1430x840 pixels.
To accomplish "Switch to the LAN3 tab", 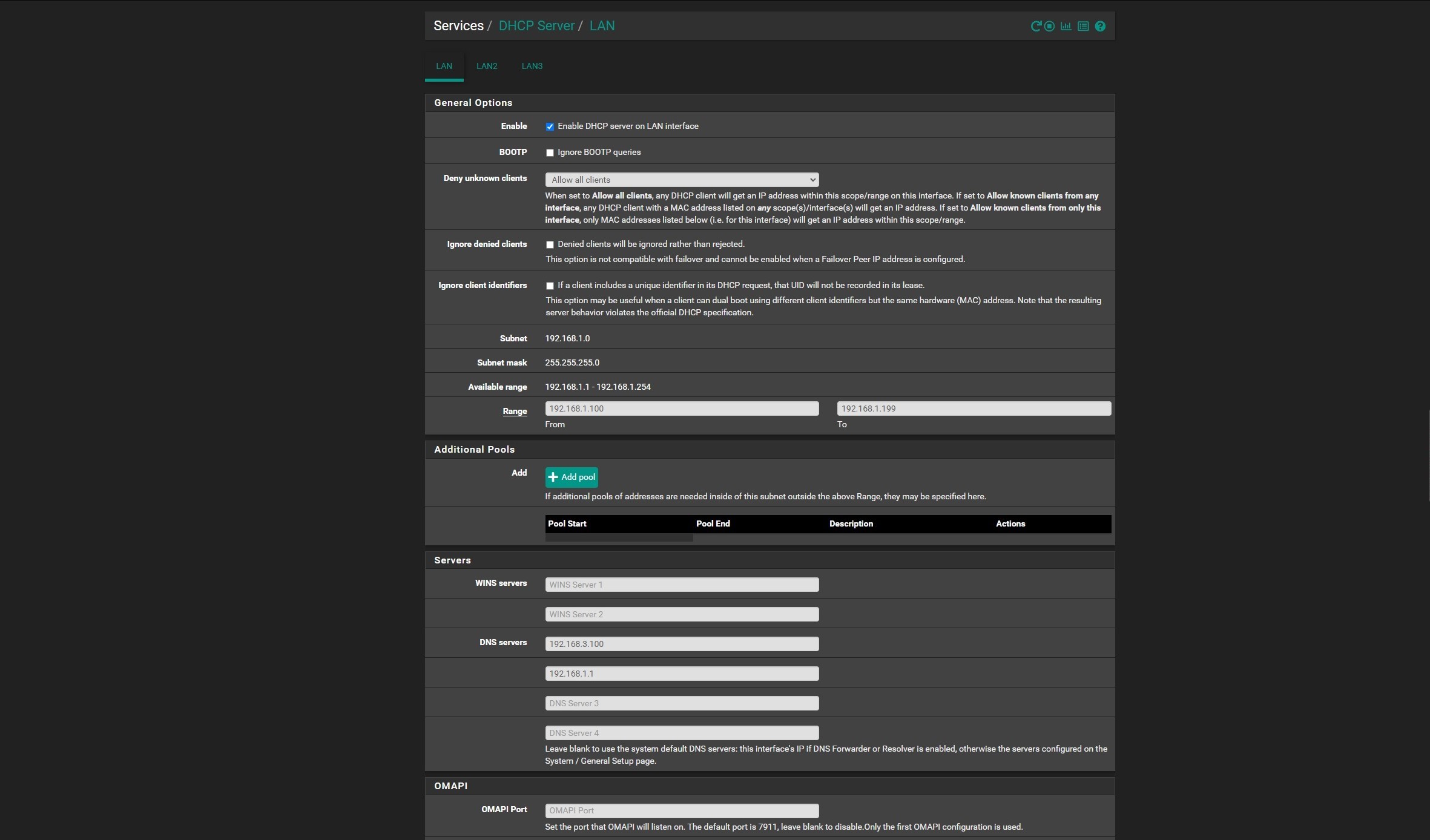I will (532, 66).
